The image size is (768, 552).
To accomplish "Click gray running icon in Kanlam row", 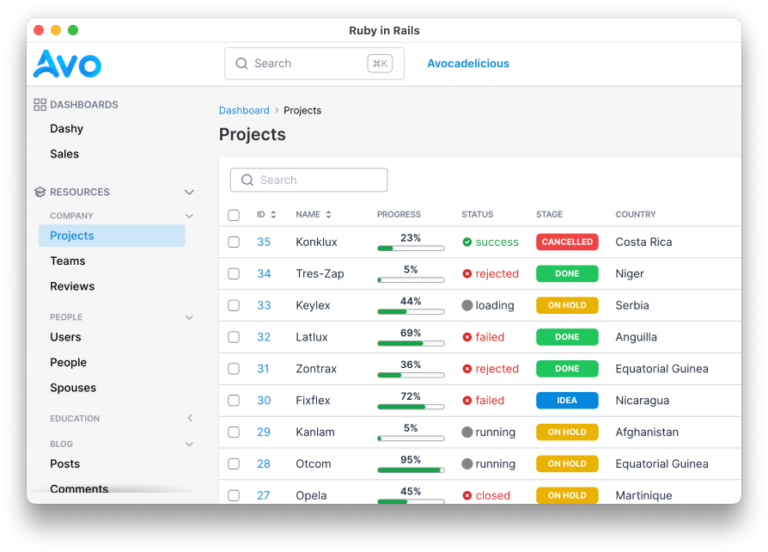I will [x=467, y=432].
